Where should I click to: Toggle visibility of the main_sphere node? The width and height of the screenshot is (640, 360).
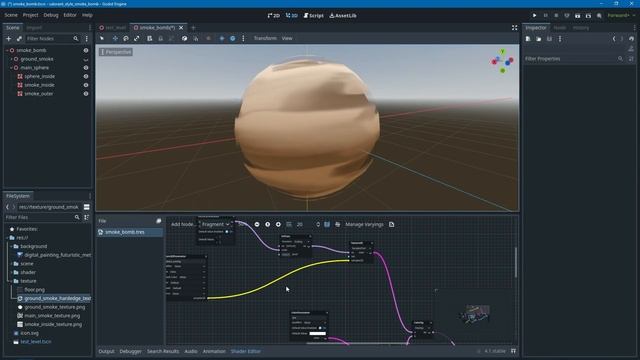click(x=86, y=68)
